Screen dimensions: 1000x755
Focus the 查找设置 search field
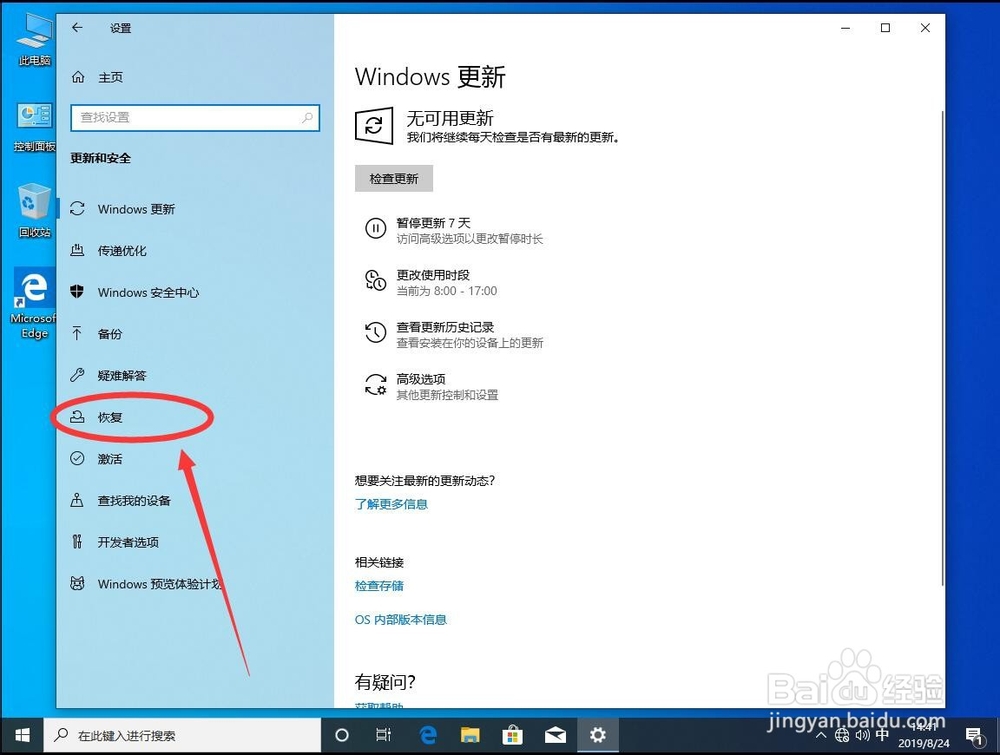point(195,118)
